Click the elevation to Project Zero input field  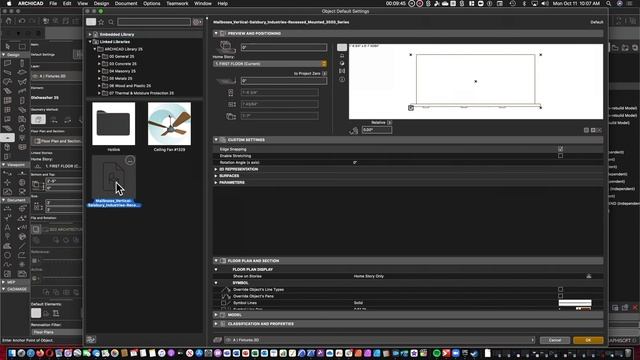point(284,81)
